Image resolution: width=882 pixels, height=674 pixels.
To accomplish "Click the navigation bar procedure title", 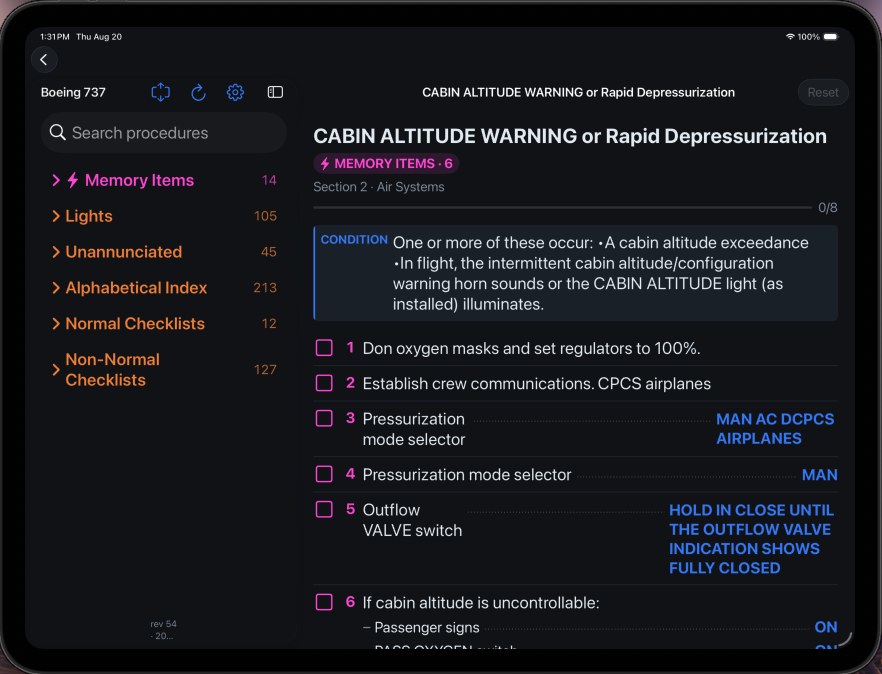I will 578,92.
